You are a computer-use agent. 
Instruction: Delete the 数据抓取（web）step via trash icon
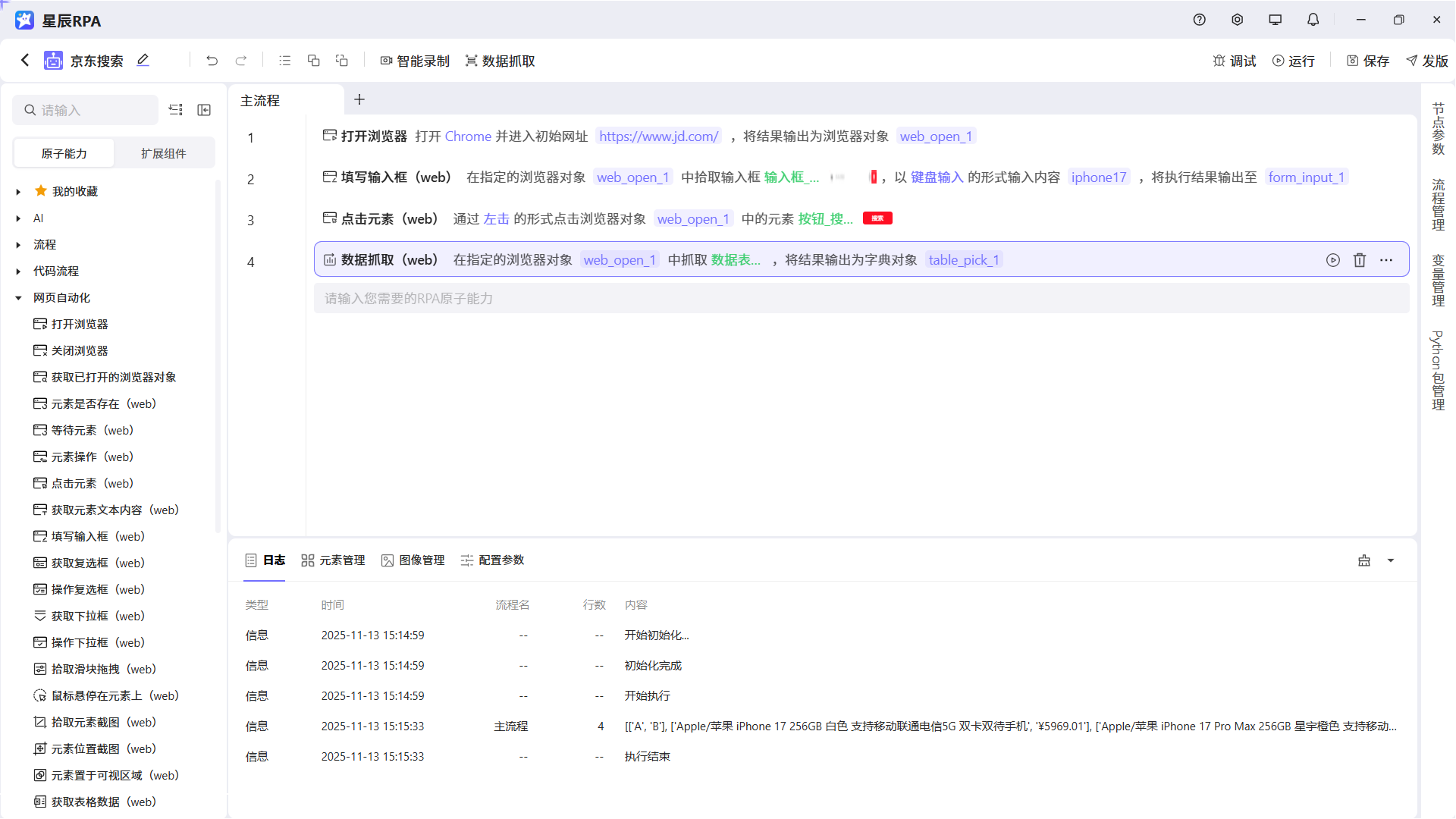(x=1360, y=259)
